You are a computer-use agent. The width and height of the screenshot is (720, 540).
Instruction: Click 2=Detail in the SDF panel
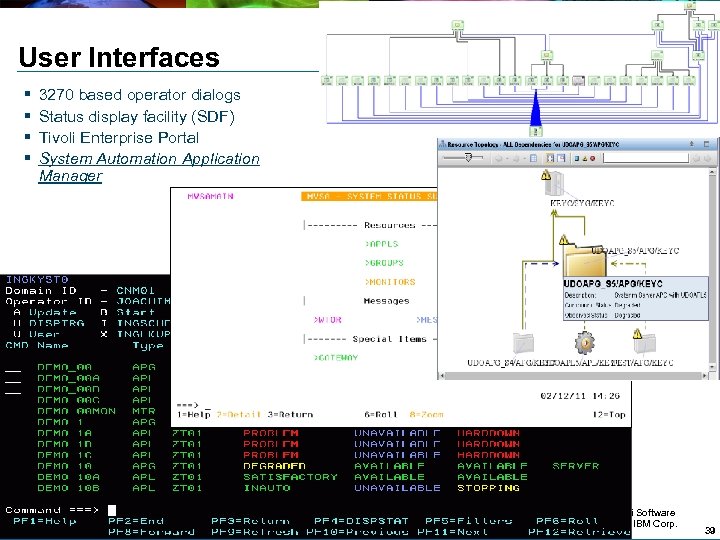coord(239,414)
